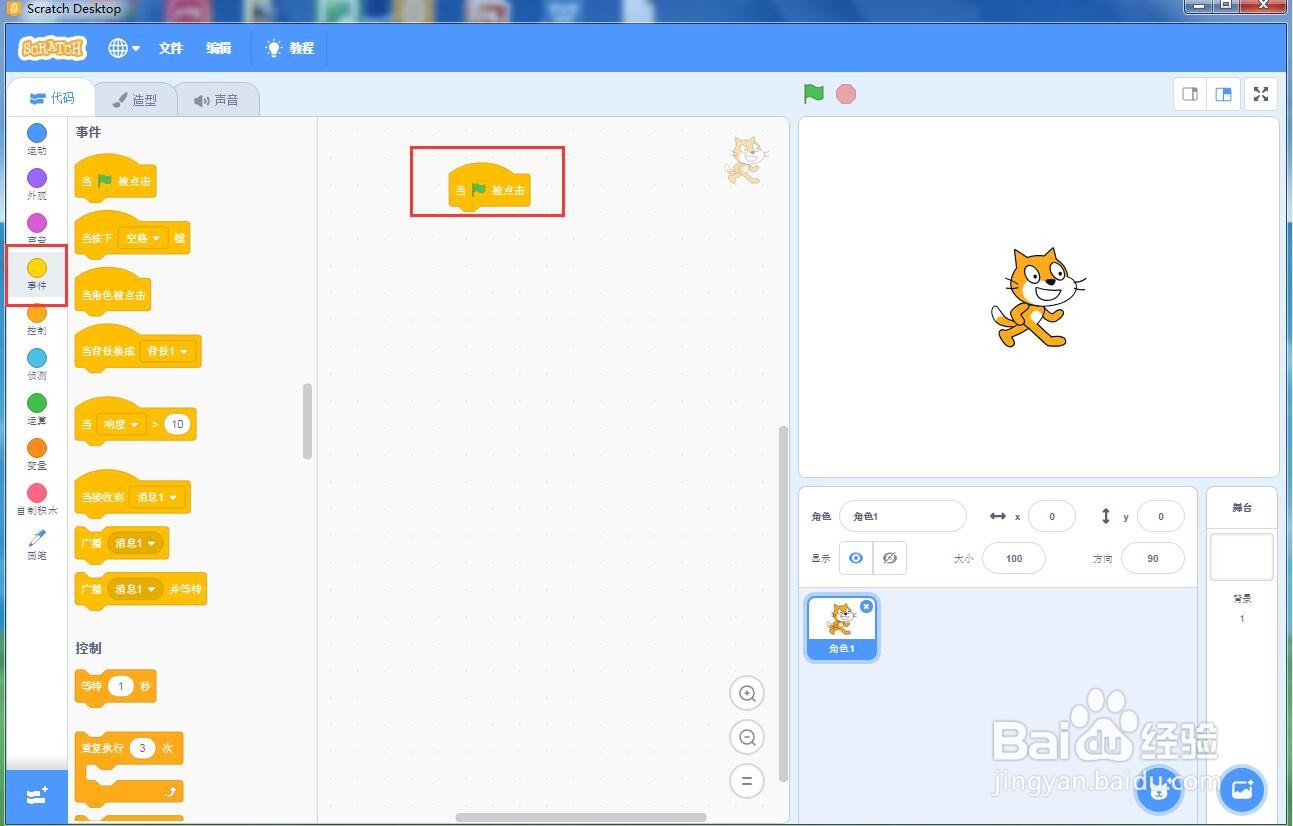Show sprite 角色1 with the eye toggle

pos(855,558)
